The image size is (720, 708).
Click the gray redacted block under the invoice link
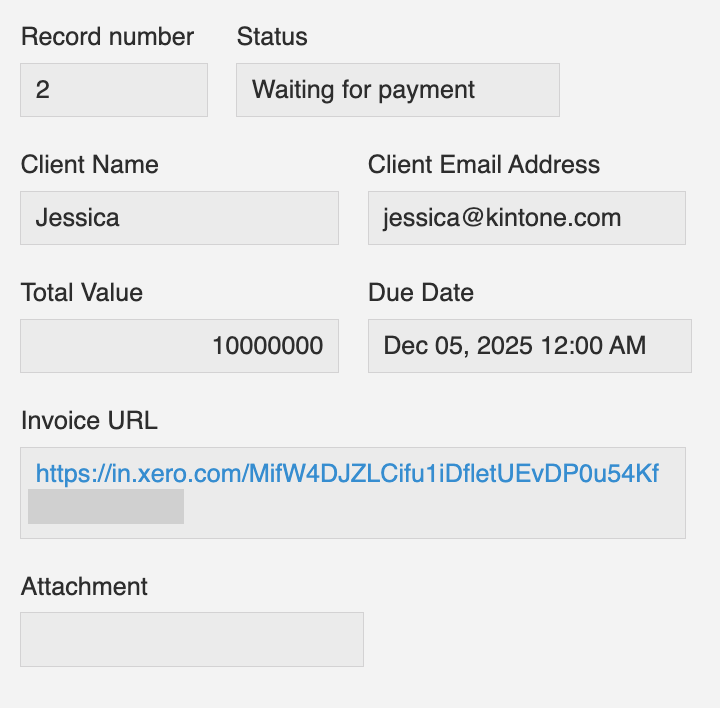click(x=105, y=506)
